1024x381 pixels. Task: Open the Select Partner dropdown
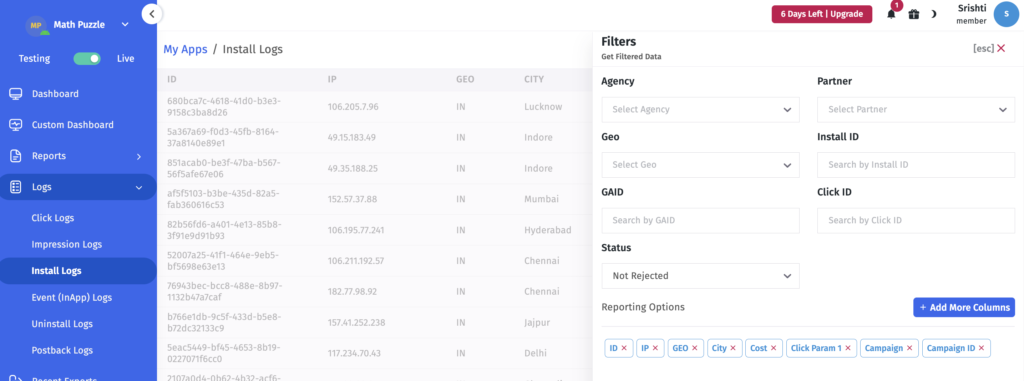coord(916,110)
